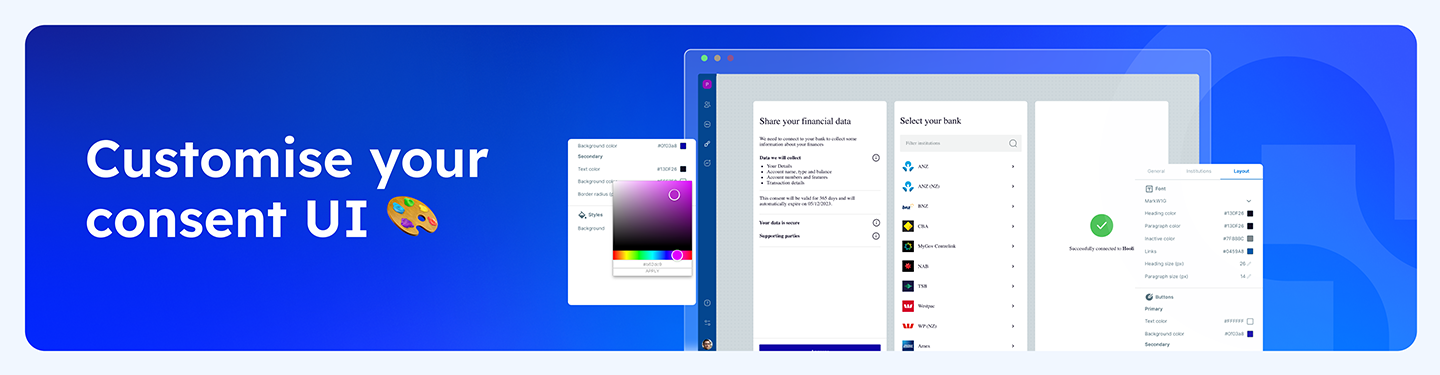This screenshot has height=375, width=1440.
Task: Expand the Supporting parties section
Action: [819, 236]
